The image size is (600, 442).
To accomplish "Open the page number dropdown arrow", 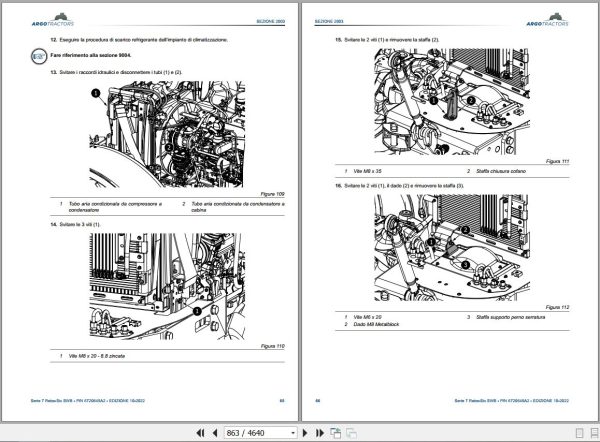I will point(293,433).
